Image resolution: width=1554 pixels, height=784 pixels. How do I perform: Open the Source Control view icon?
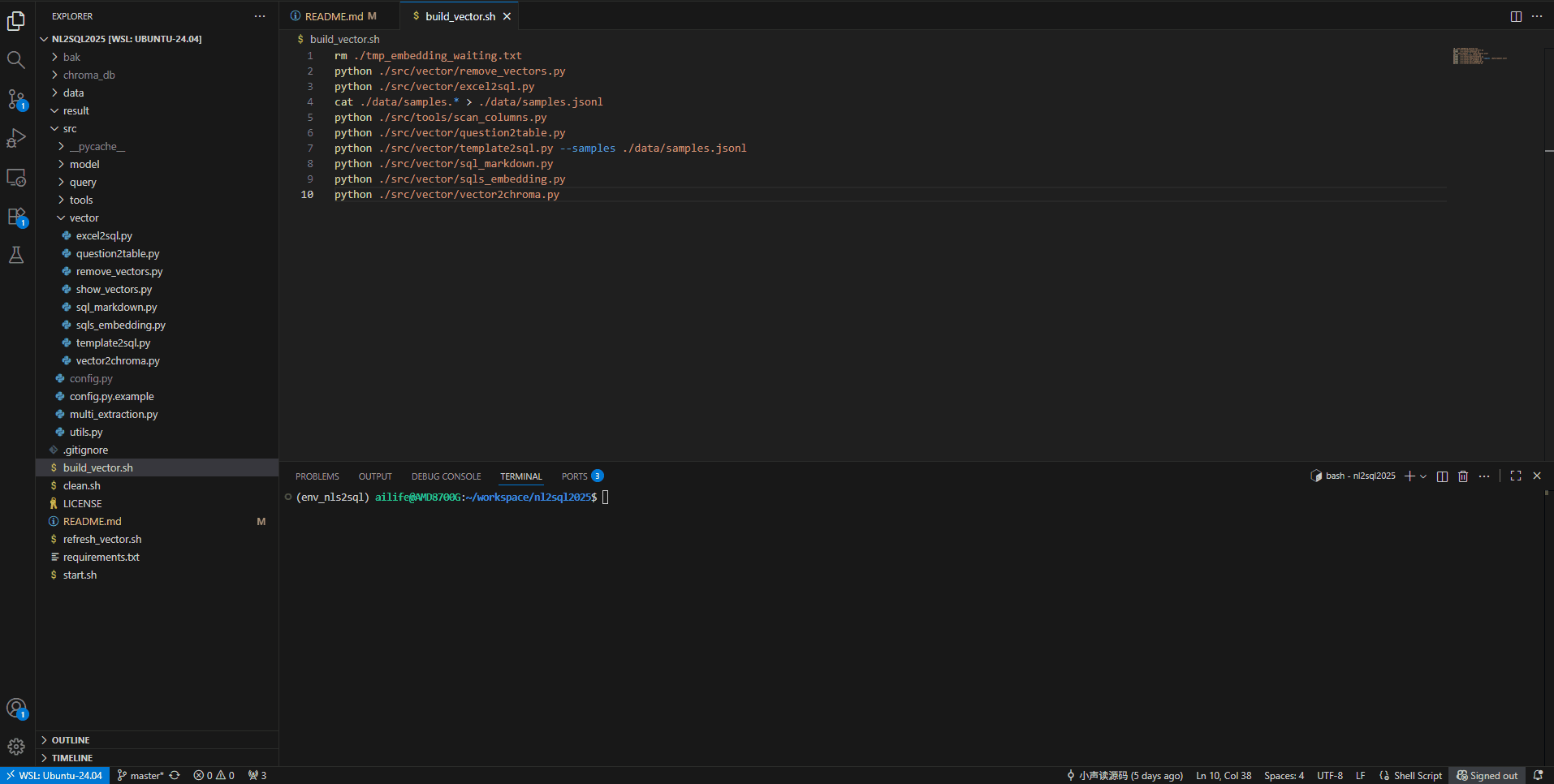click(x=16, y=99)
